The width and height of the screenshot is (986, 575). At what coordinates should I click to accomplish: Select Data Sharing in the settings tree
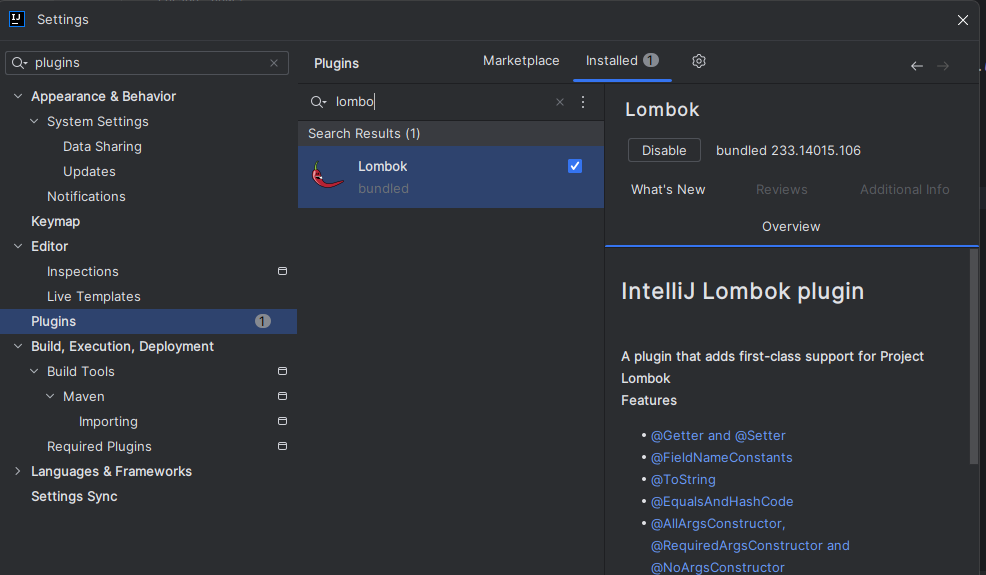(x=102, y=147)
